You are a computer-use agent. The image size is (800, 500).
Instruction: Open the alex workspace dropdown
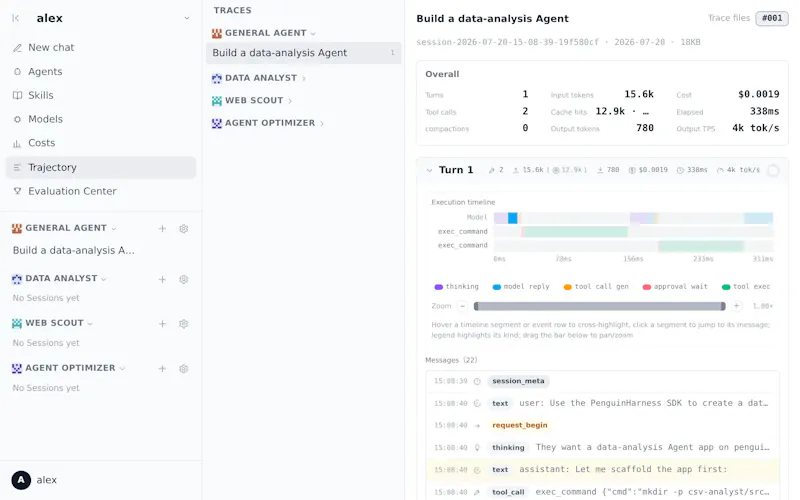tap(187, 18)
